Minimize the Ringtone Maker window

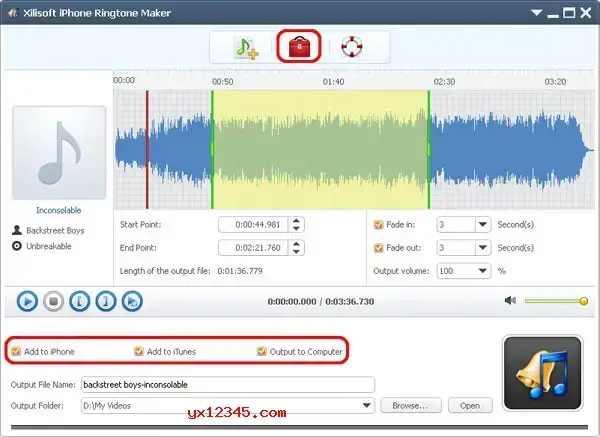click(553, 15)
